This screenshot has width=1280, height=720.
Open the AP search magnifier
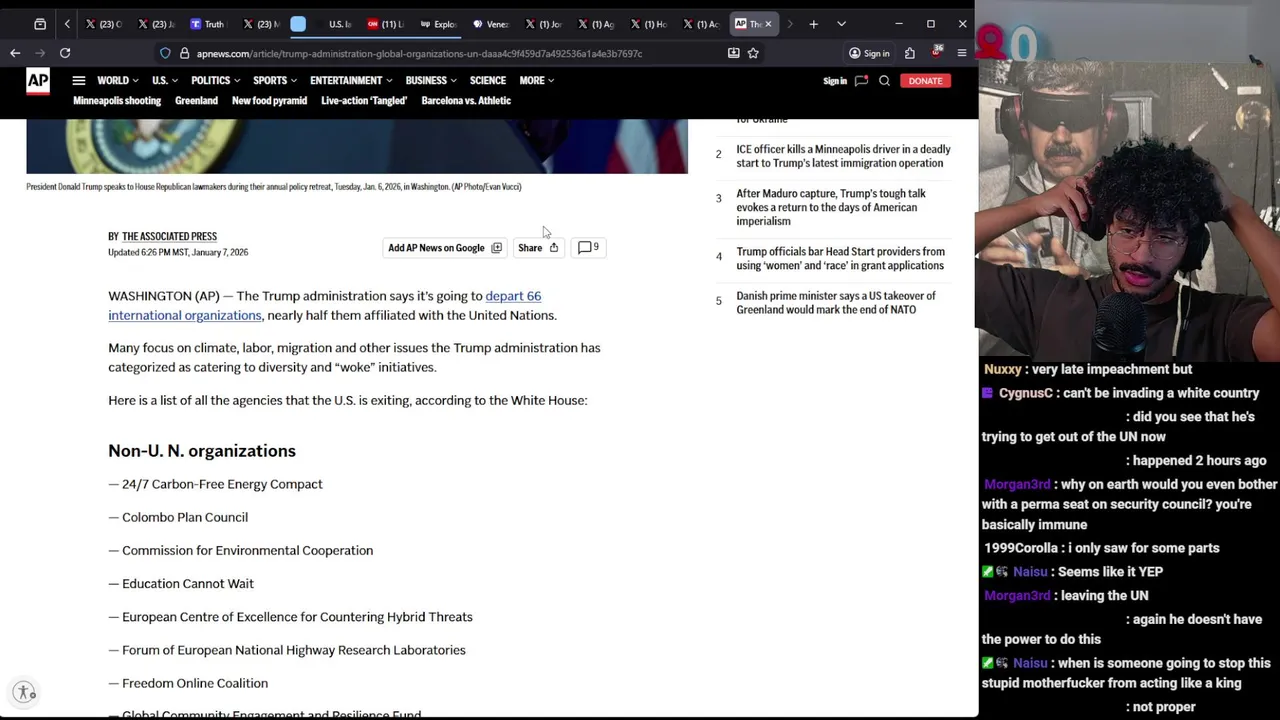click(x=884, y=81)
